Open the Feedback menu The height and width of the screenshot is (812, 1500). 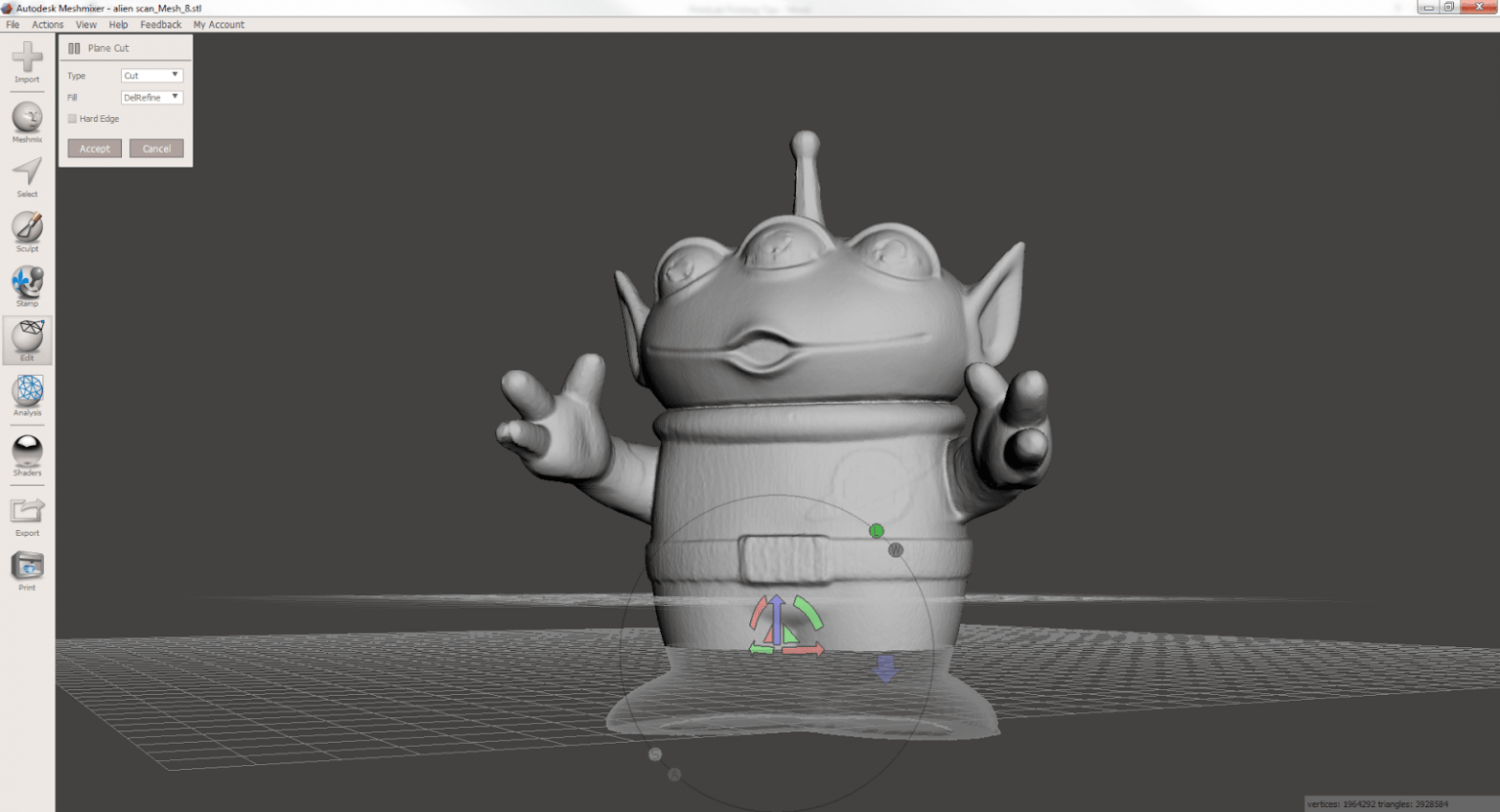[160, 24]
